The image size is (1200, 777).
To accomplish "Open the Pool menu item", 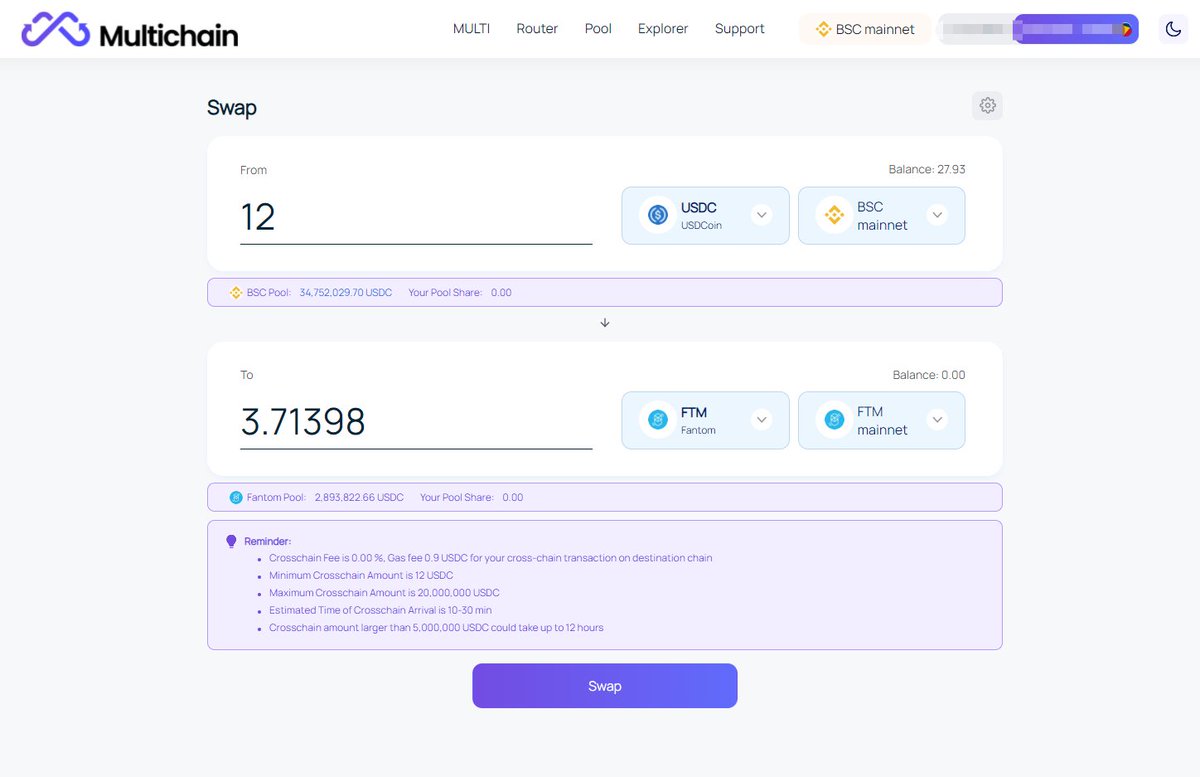I will tap(598, 29).
